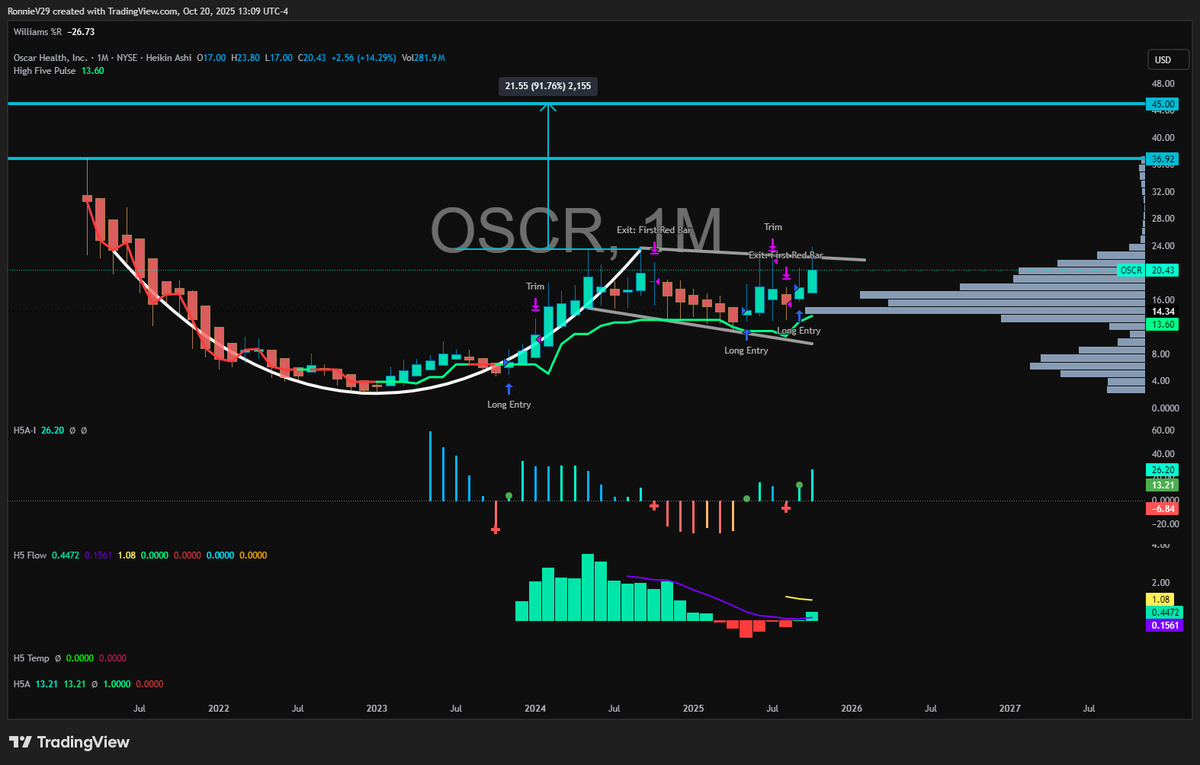Click the OSCR, 1M chart title text
Image resolution: width=1200 pixels, height=765 pixels.
click(576, 231)
